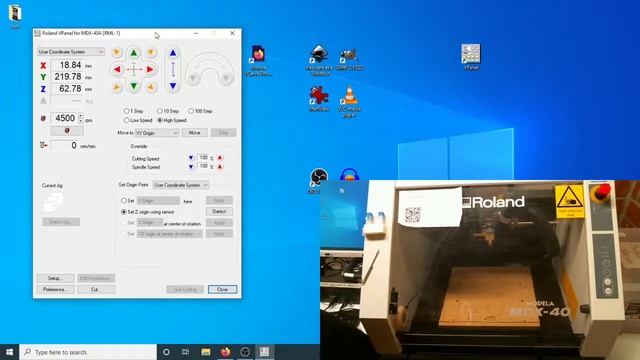Open the Inkscape desktop shortcut

319,60
